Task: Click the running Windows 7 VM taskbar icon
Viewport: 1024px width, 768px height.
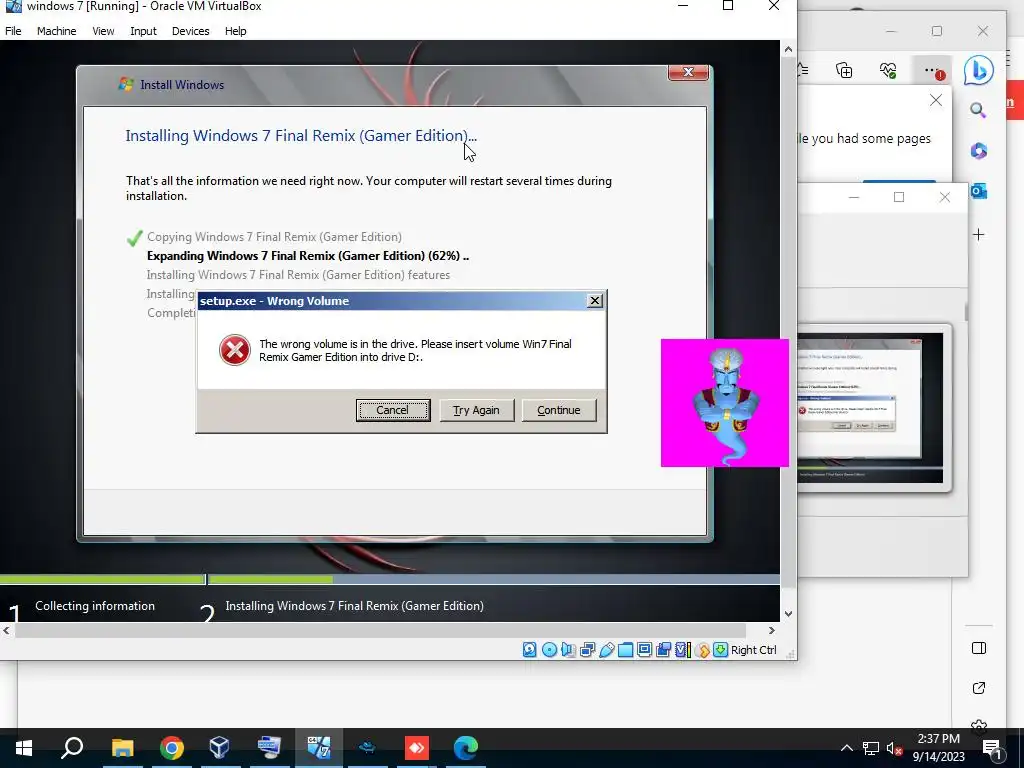Action: [x=319, y=748]
